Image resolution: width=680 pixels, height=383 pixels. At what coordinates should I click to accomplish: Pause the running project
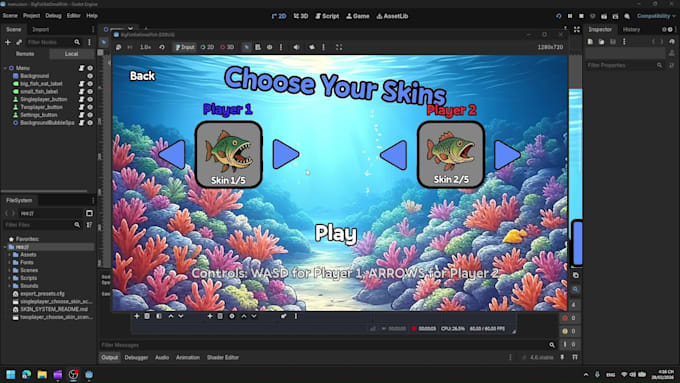pos(570,16)
